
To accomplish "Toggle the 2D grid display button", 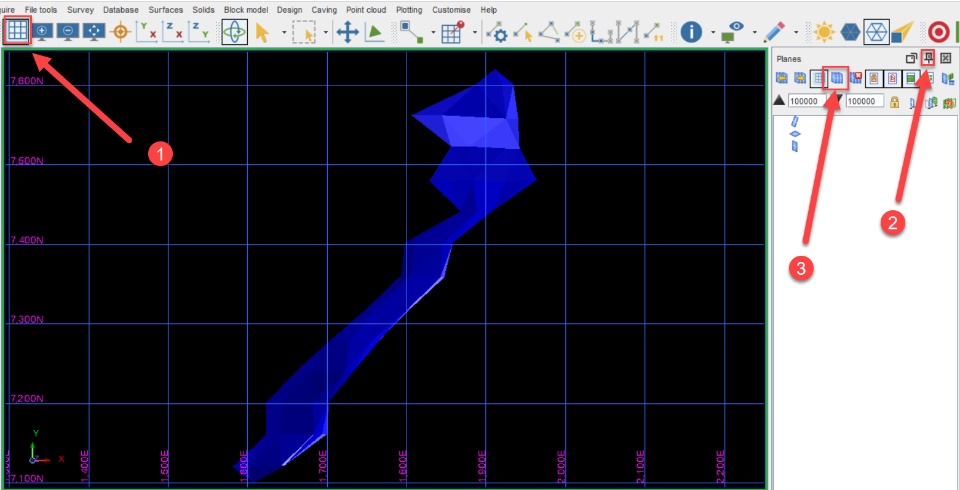I will click(x=18, y=31).
